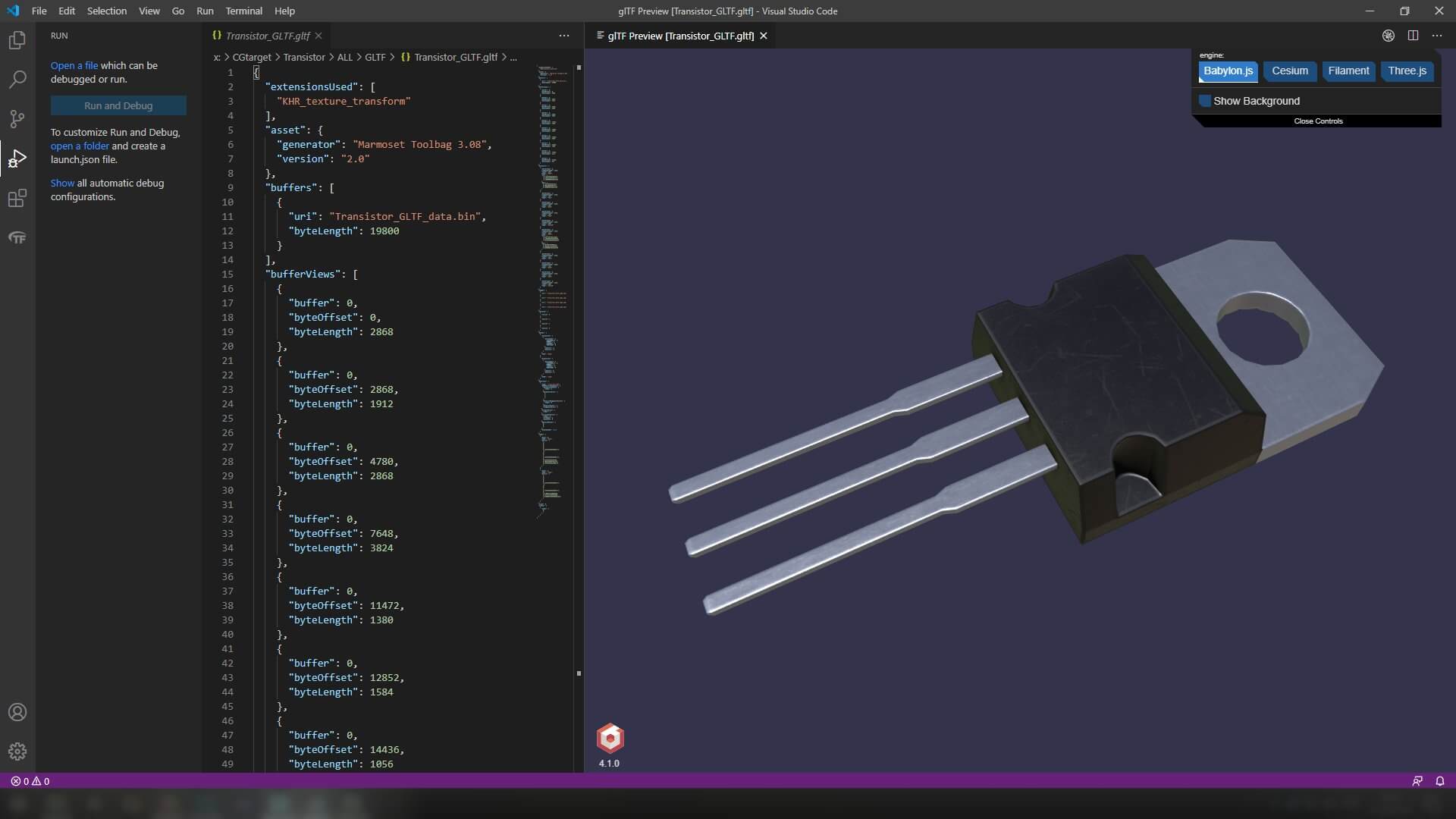Select the Filament engine option
The height and width of the screenshot is (819, 1456).
tap(1348, 71)
